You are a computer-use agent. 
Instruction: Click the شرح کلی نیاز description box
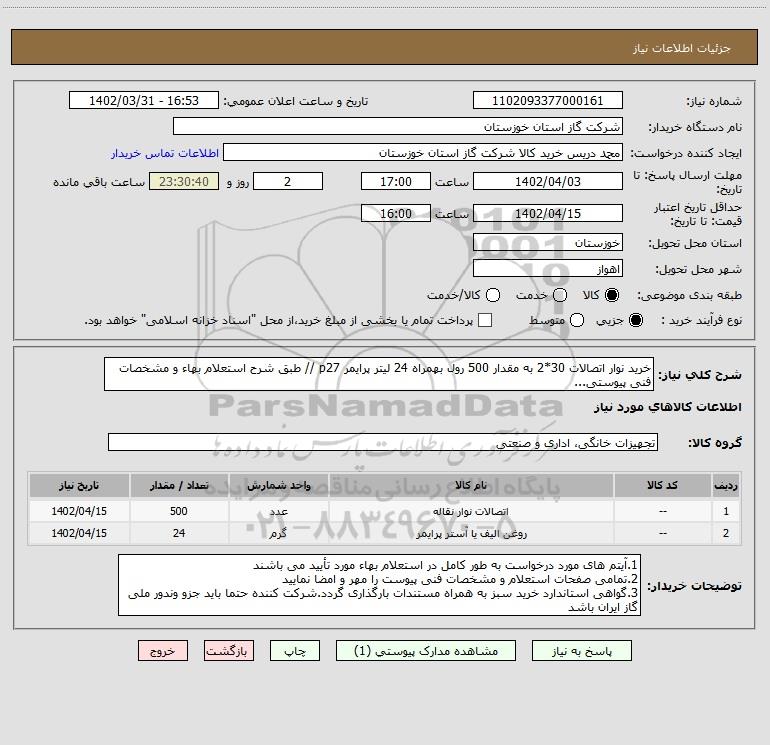(379, 374)
